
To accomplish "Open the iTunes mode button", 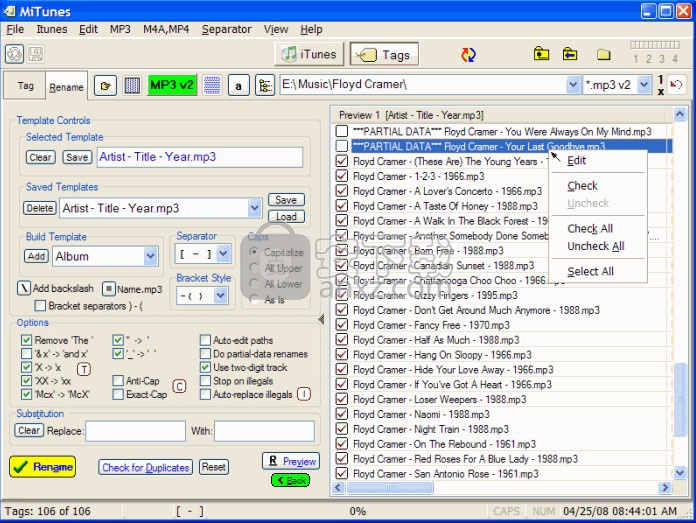I will [309, 55].
